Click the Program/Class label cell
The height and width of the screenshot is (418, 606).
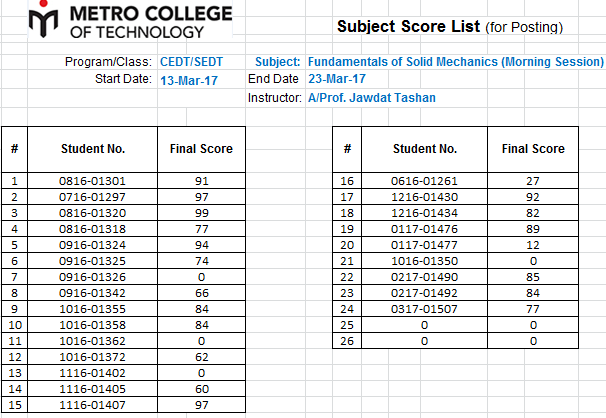tap(108, 62)
